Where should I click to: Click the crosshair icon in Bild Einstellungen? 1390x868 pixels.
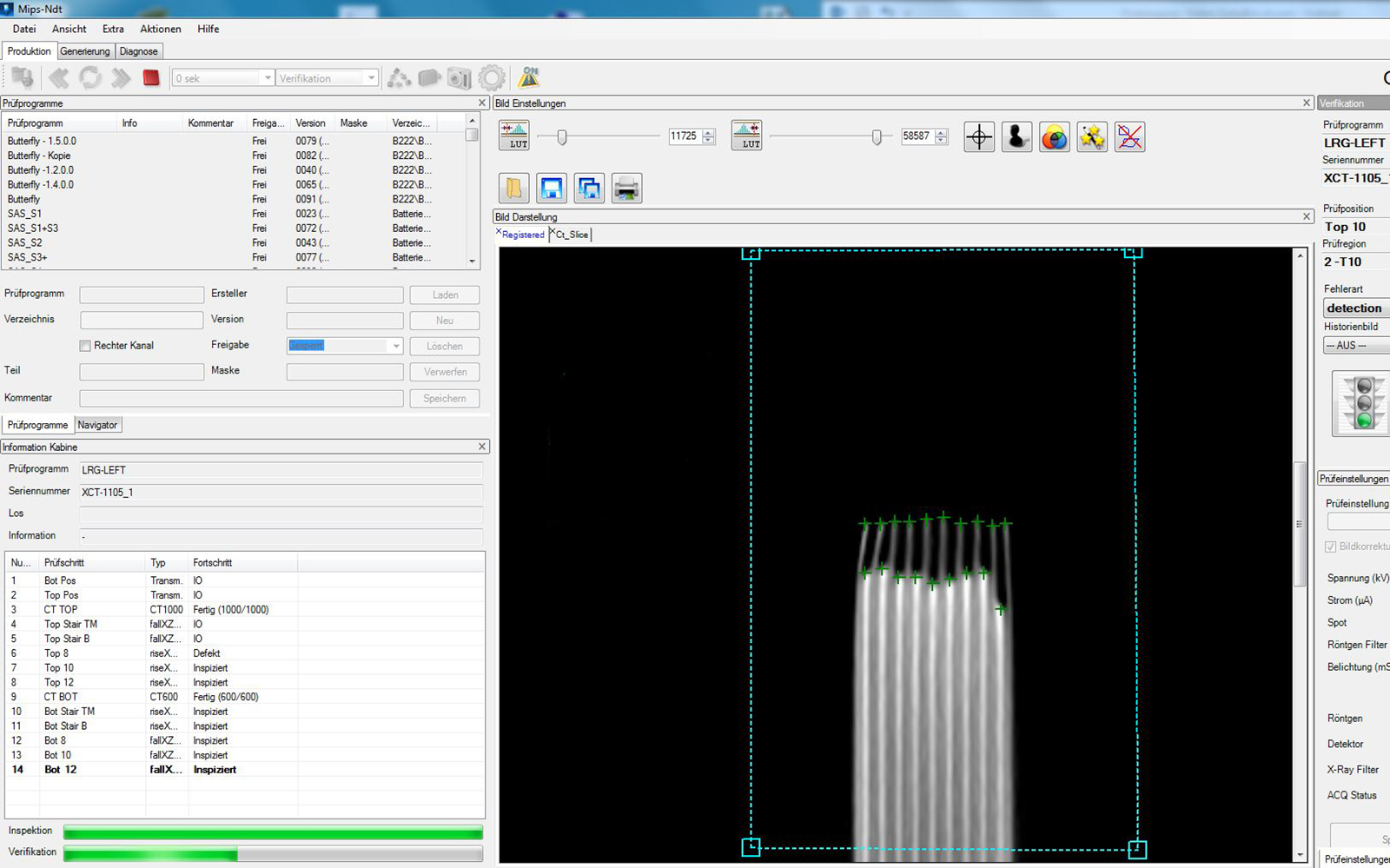pyautogui.click(x=979, y=137)
